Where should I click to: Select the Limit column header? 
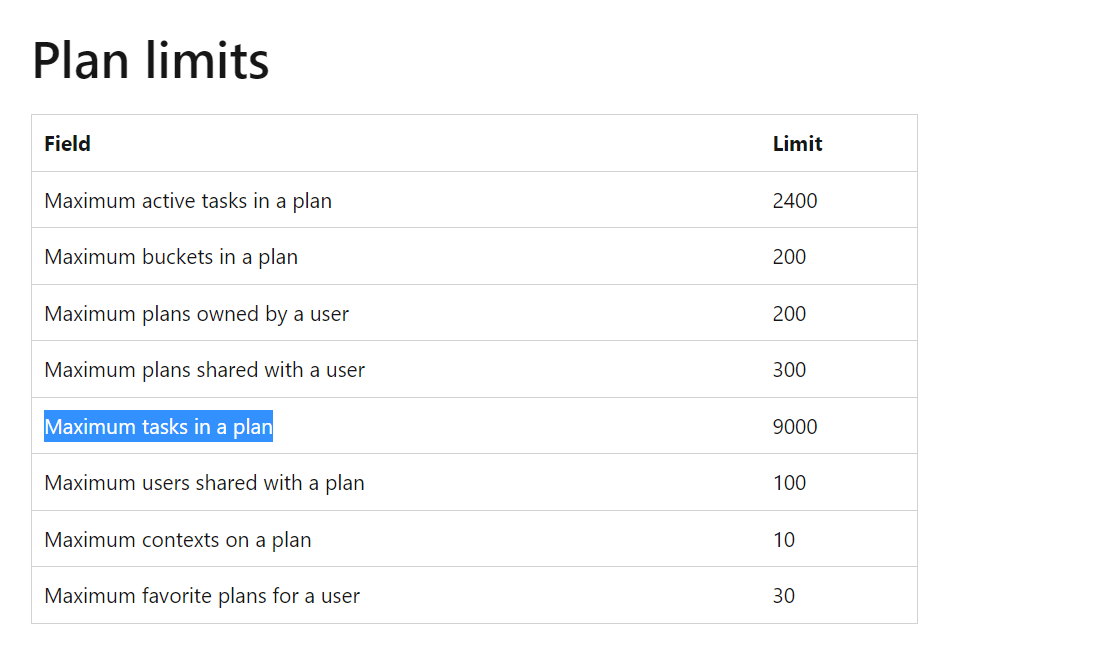pos(797,144)
